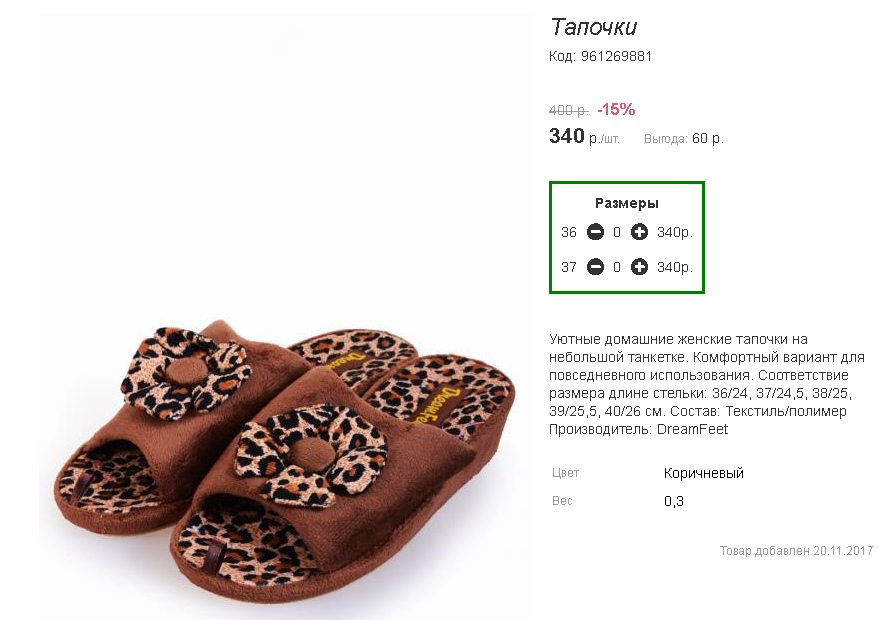Decrease quantity for size 37
Screen dimensions: 879x620
pyautogui.click(x=595, y=267)
